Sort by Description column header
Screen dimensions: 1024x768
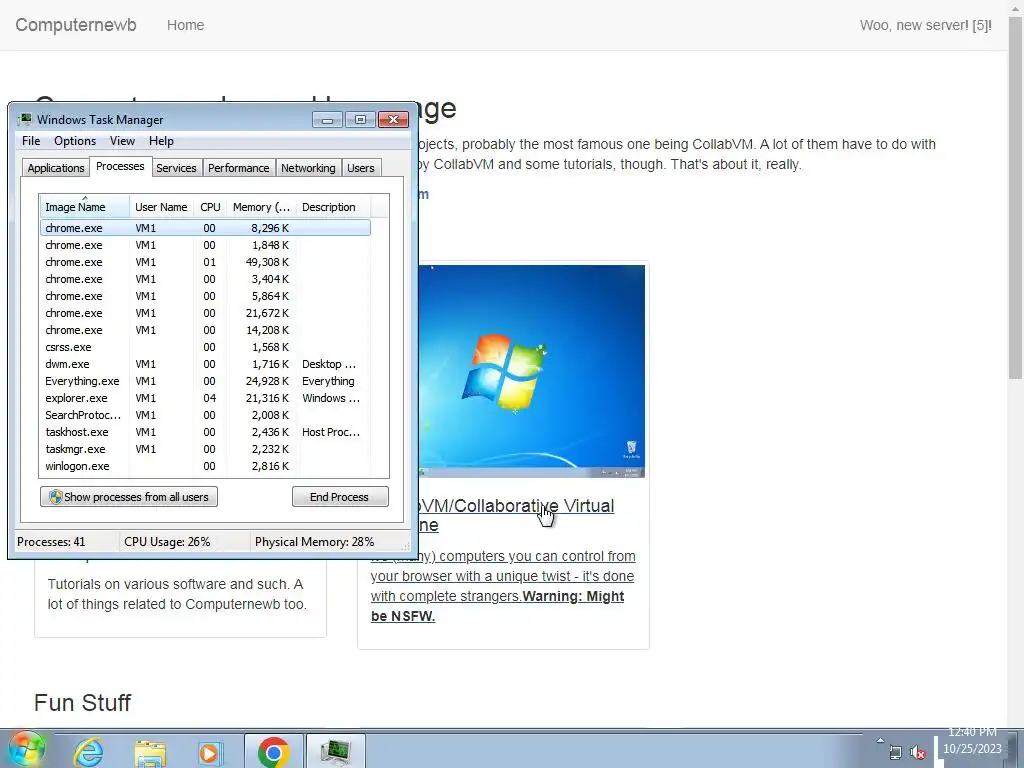coord(333,207)
